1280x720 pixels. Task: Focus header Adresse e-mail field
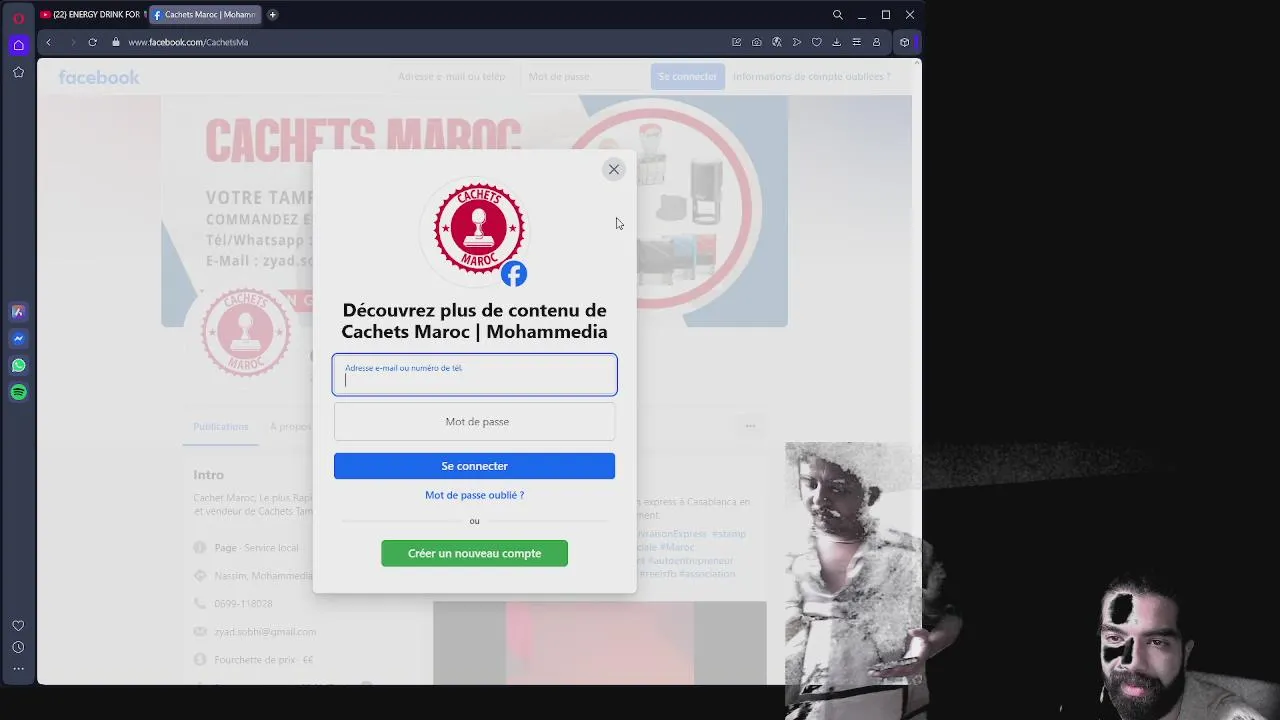pyautogui.click(x=452, y=76)
